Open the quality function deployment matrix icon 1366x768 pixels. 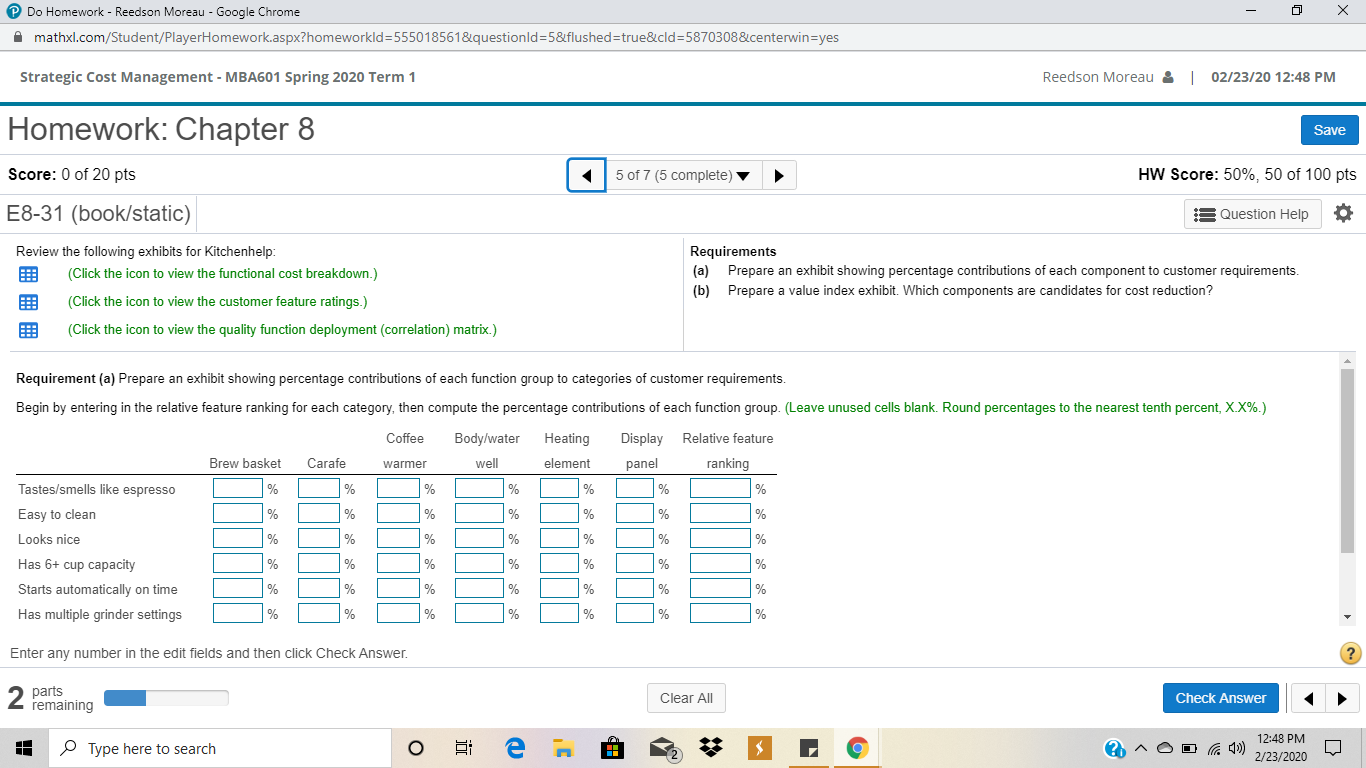(x=28, y=330)
